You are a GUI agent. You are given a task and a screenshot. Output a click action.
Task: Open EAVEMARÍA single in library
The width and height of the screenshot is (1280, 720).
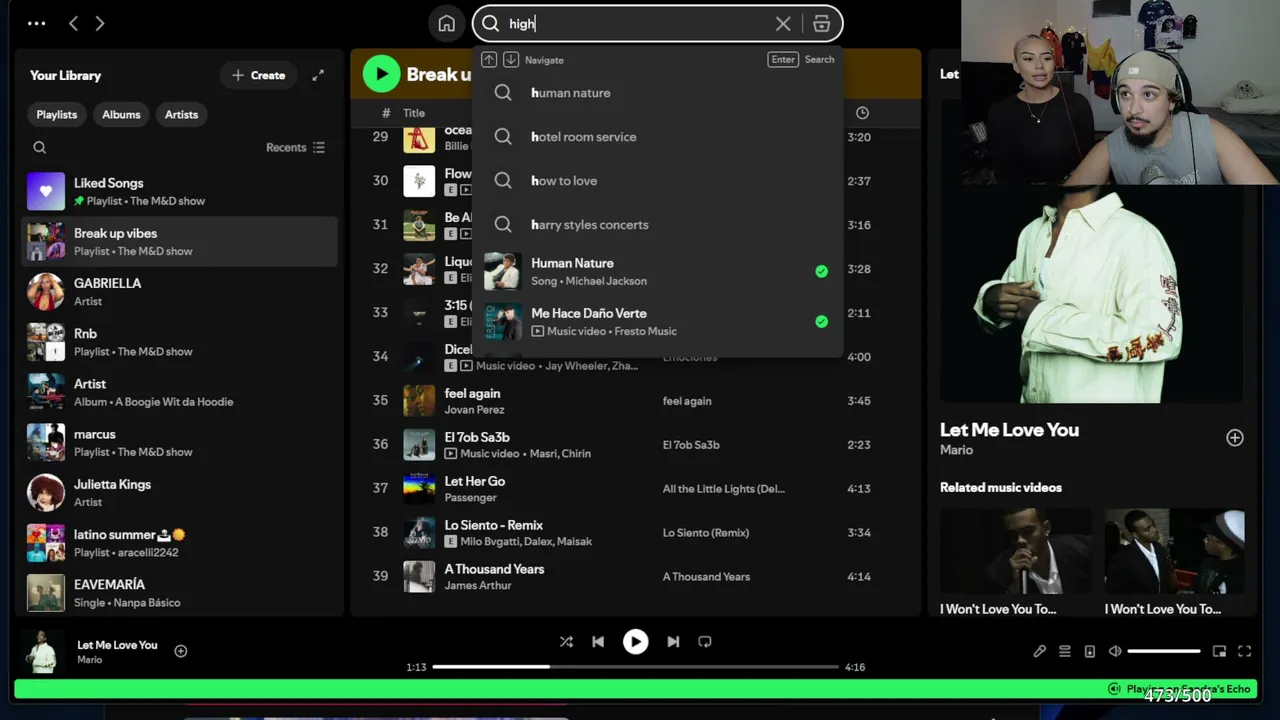tap(180, 593)
